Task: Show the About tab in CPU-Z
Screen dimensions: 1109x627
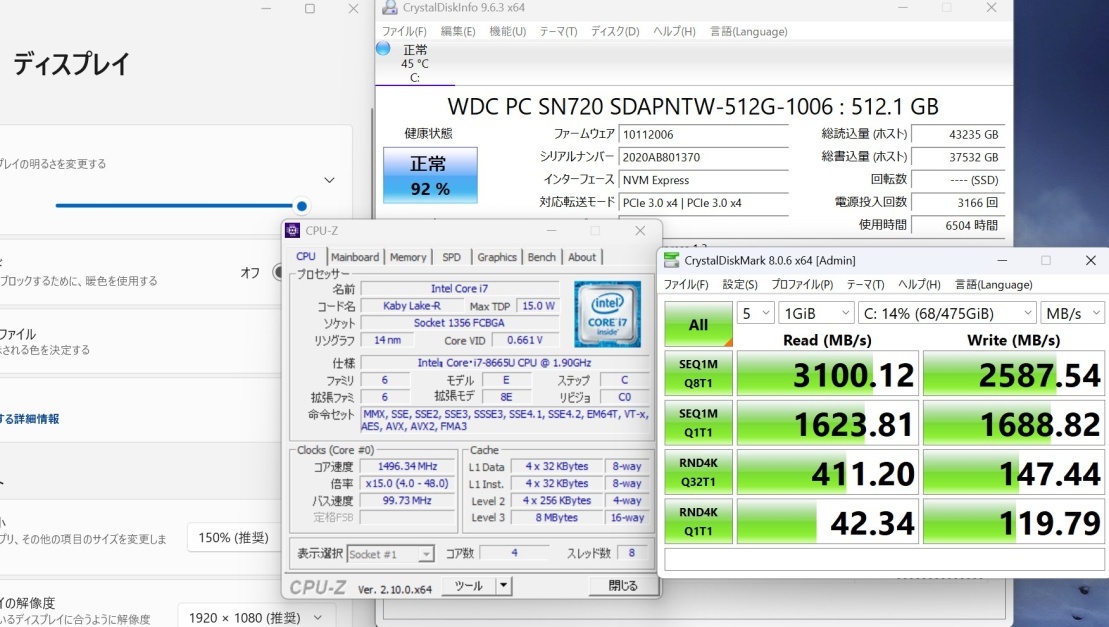Action: coord(582,257)
